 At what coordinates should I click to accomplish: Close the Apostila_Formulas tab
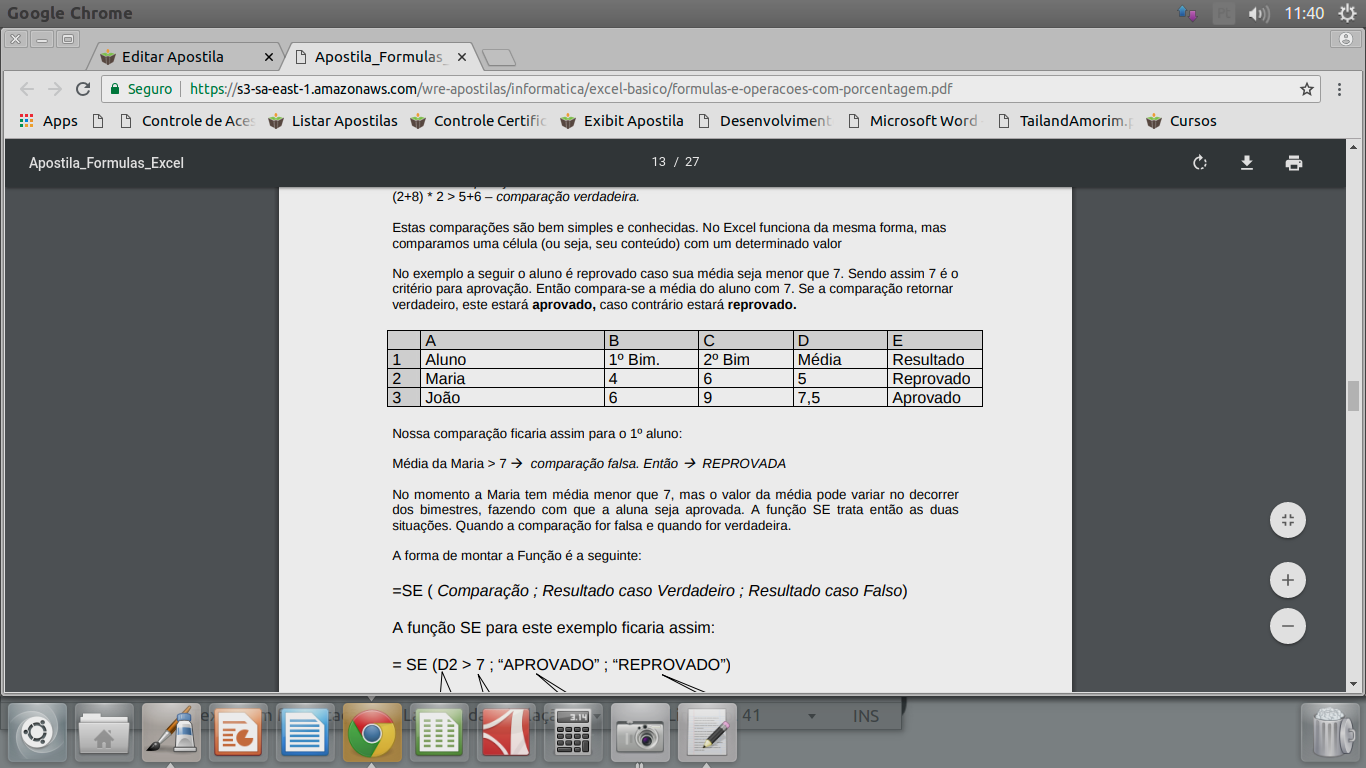463,57
